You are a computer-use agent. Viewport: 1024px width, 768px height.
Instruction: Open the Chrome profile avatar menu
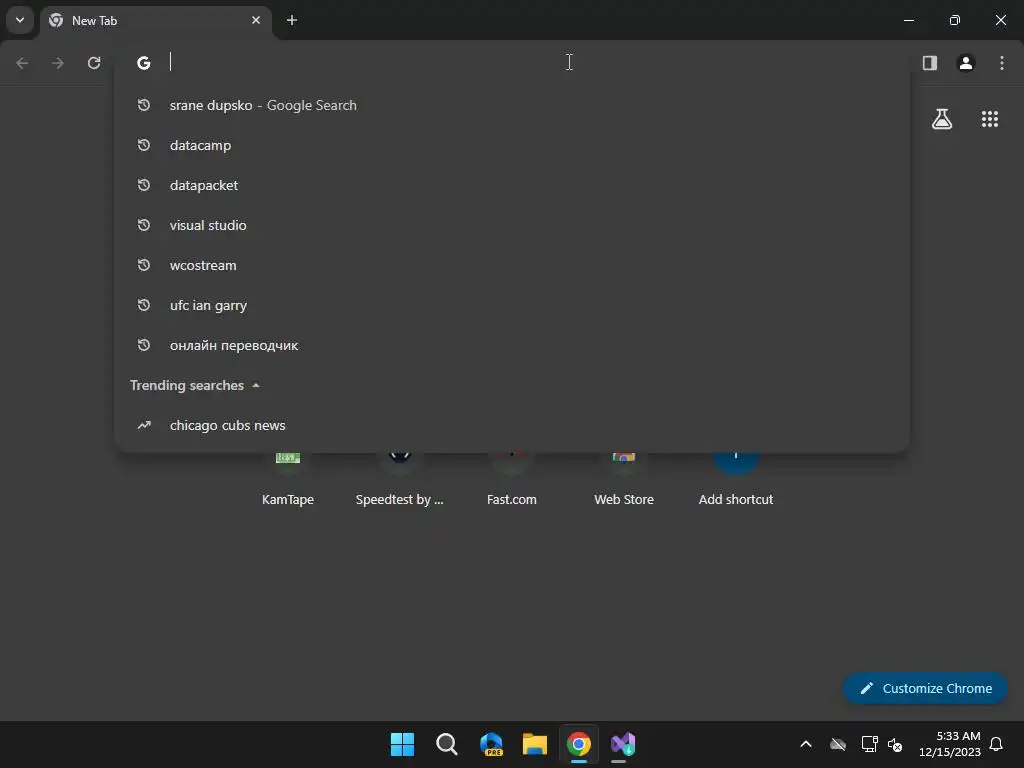click(x=966, y=63)
